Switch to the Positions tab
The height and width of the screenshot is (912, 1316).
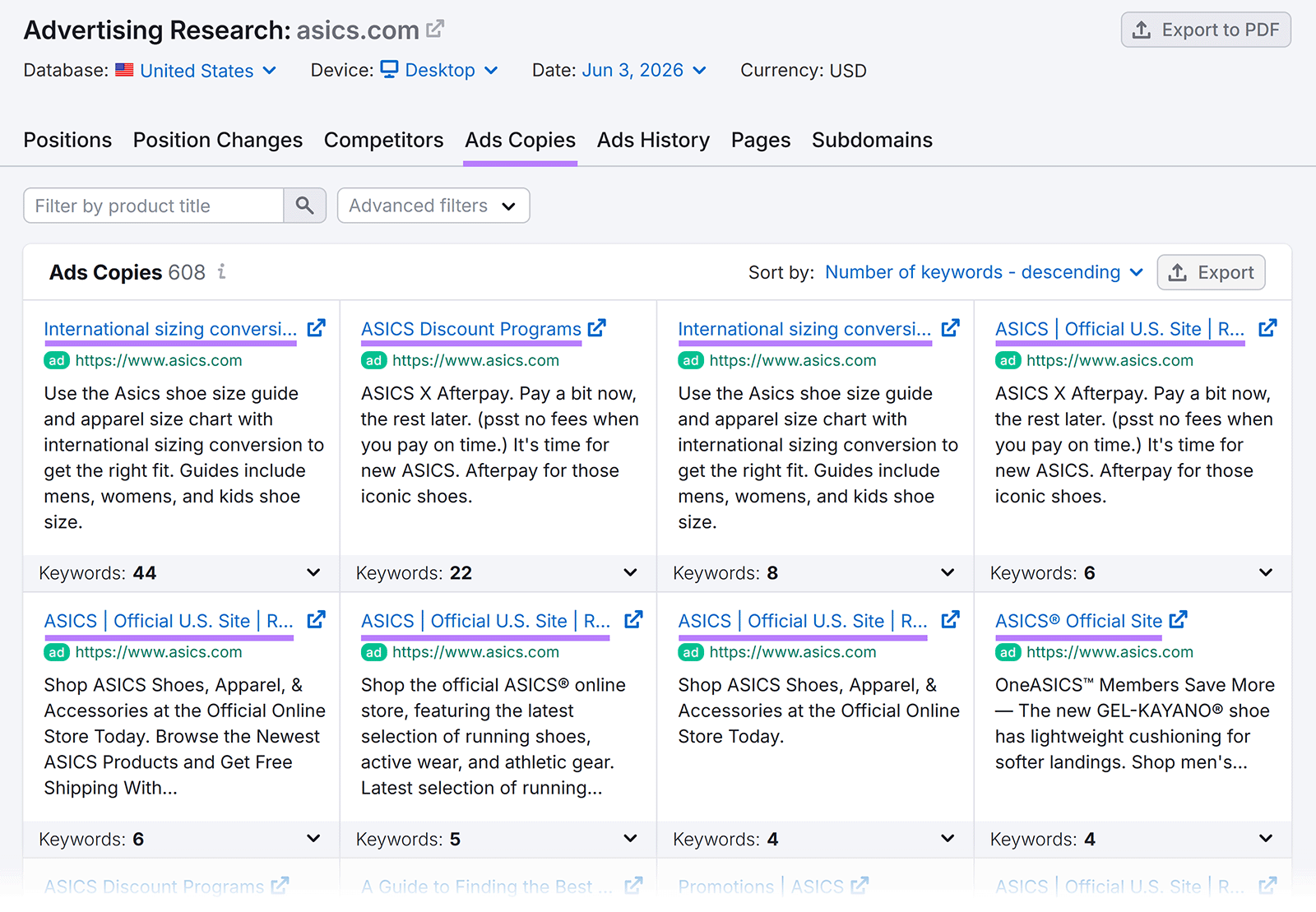(x=67, y=141)
